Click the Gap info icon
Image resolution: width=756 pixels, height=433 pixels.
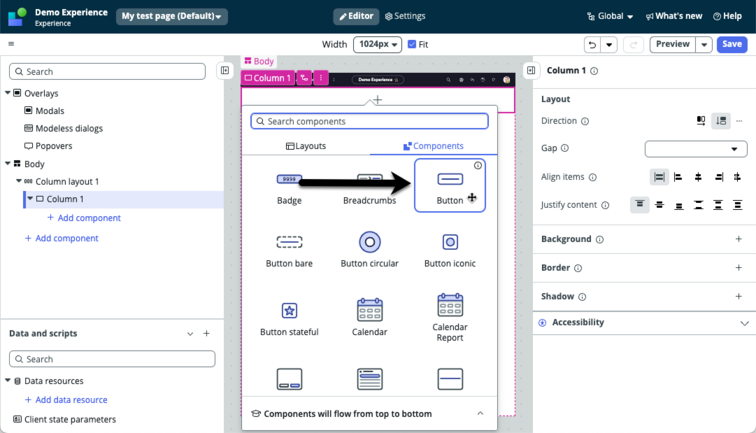point(565,148)
